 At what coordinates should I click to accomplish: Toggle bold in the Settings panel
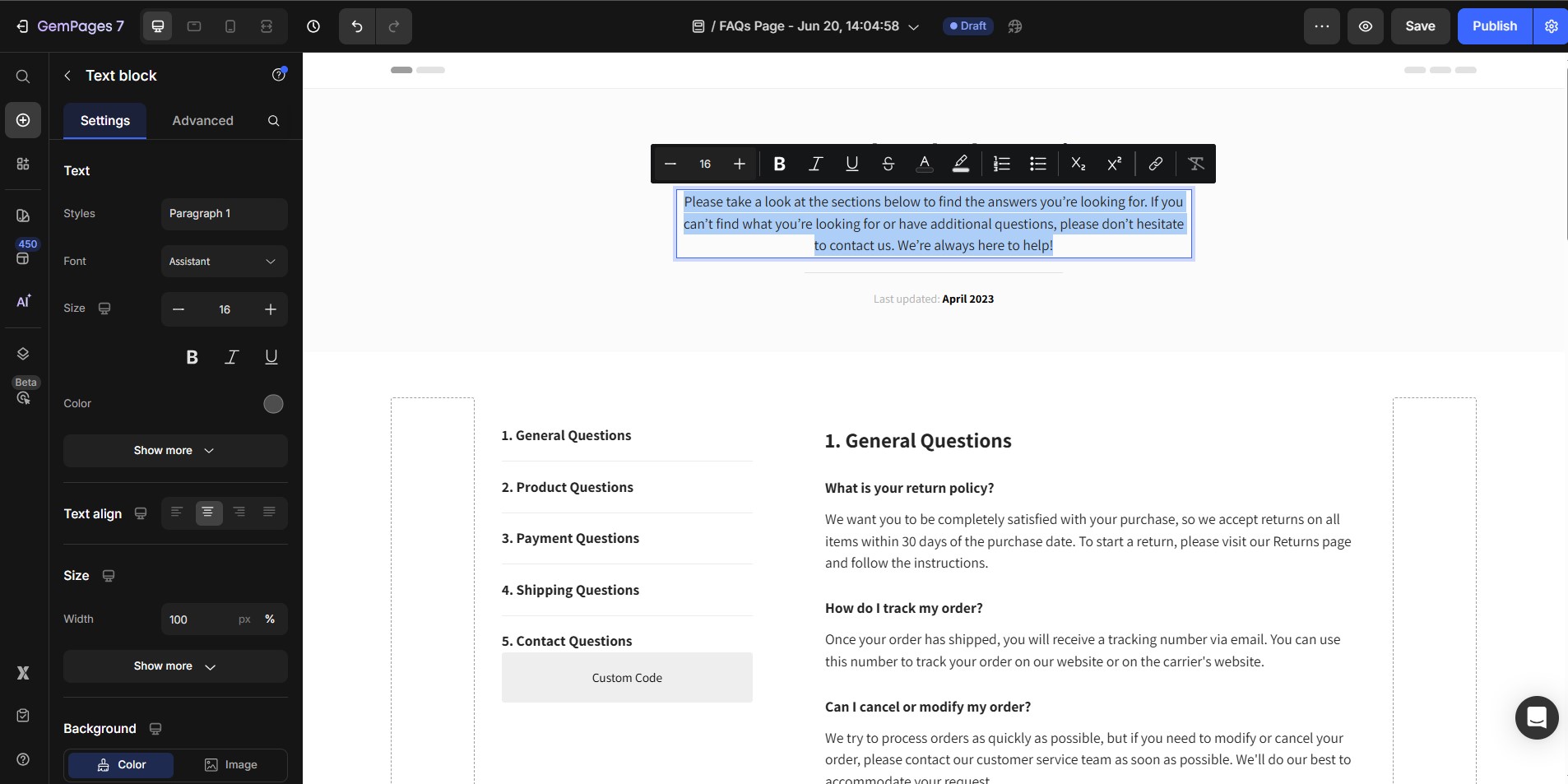(x=192, y=357)
